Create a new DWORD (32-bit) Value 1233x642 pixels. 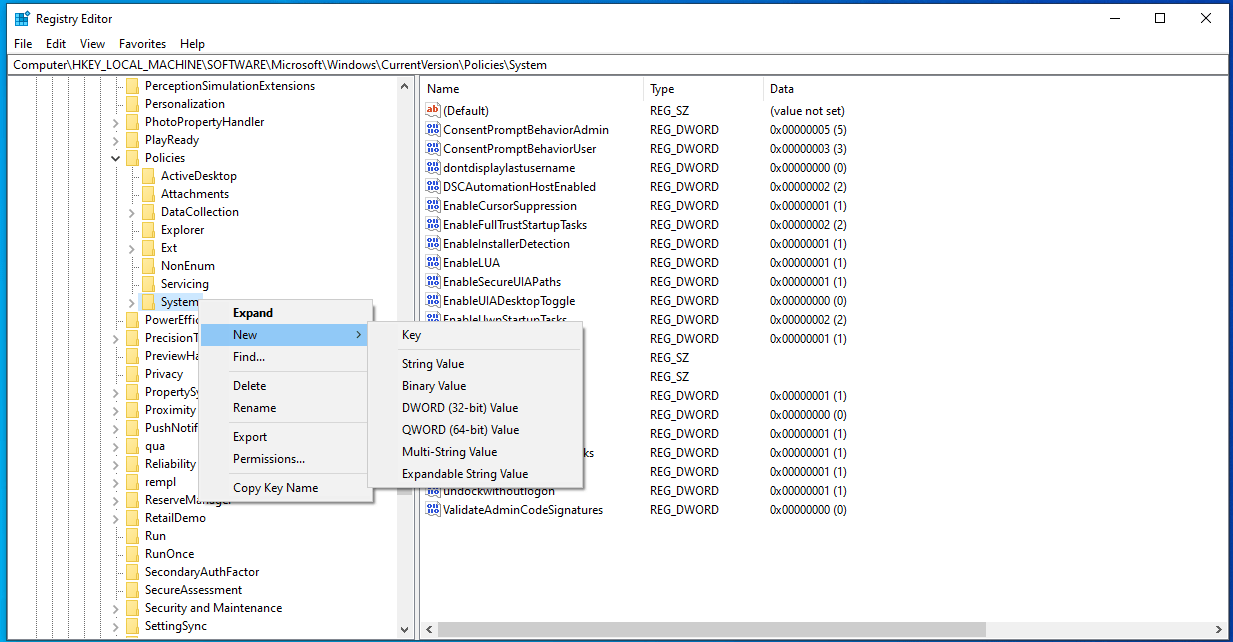pyautogui.click(x=475, y=408)
